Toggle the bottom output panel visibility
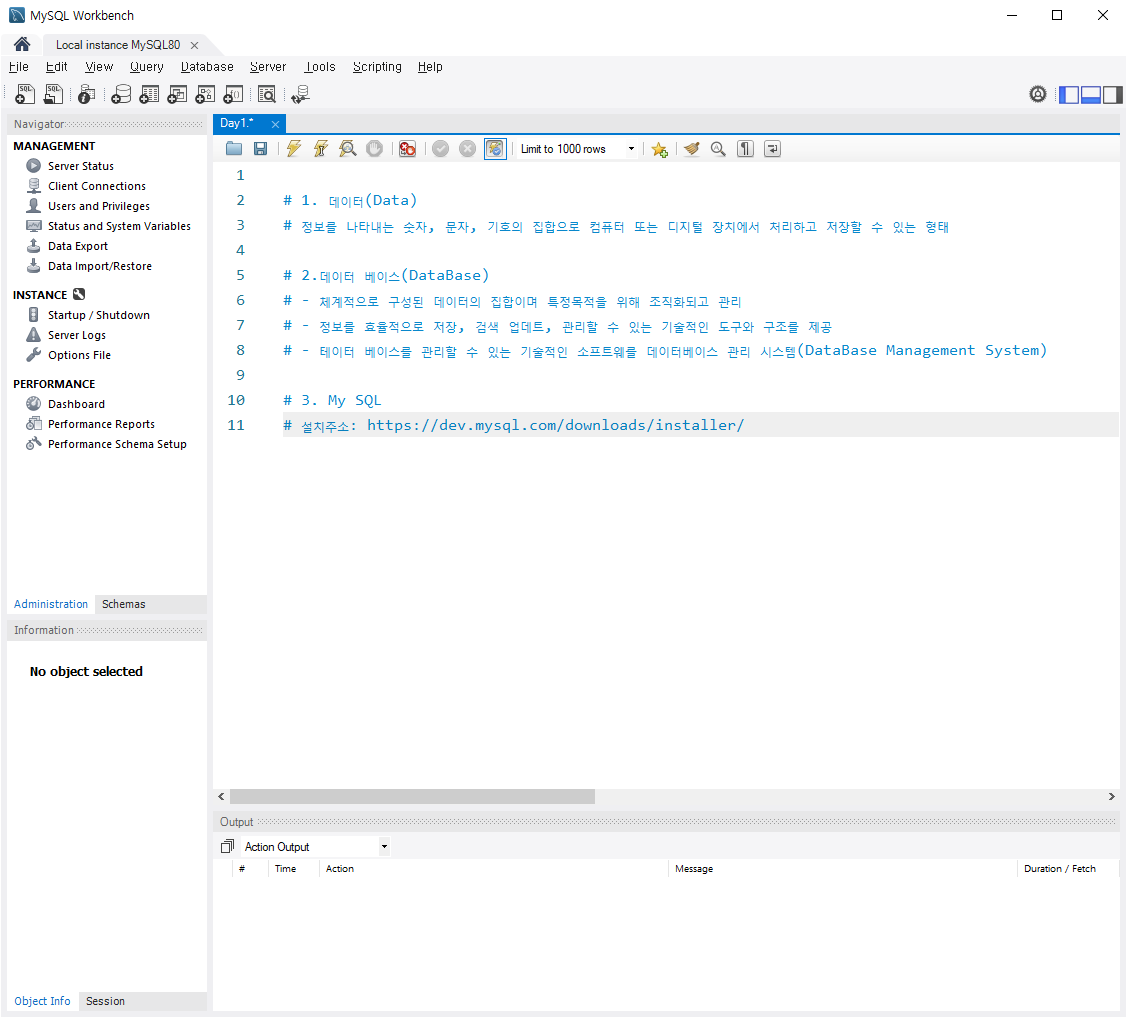 (x=1091, y=94)
